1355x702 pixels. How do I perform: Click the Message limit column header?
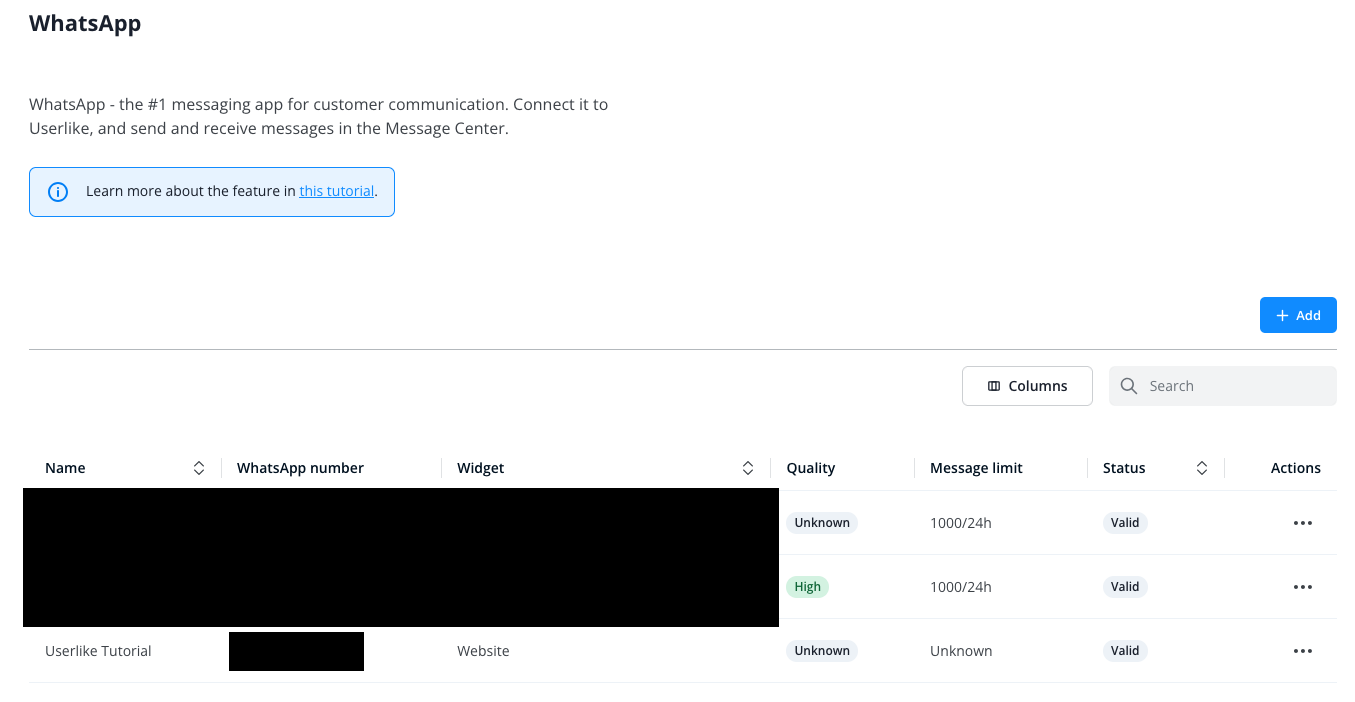click(x=976, y=468)
